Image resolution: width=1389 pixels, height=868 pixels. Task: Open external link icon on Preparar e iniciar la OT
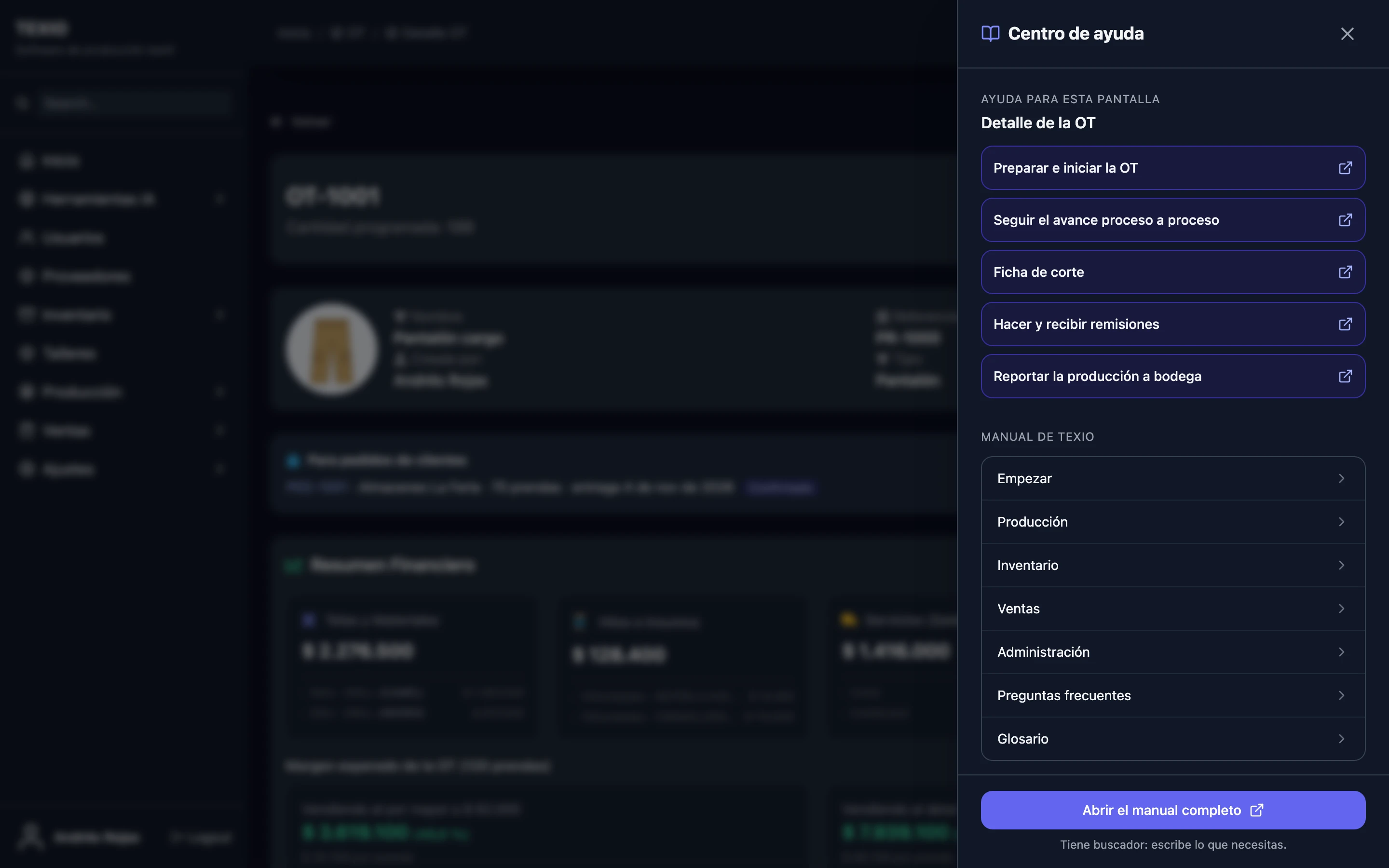[x=1345, y=168]
